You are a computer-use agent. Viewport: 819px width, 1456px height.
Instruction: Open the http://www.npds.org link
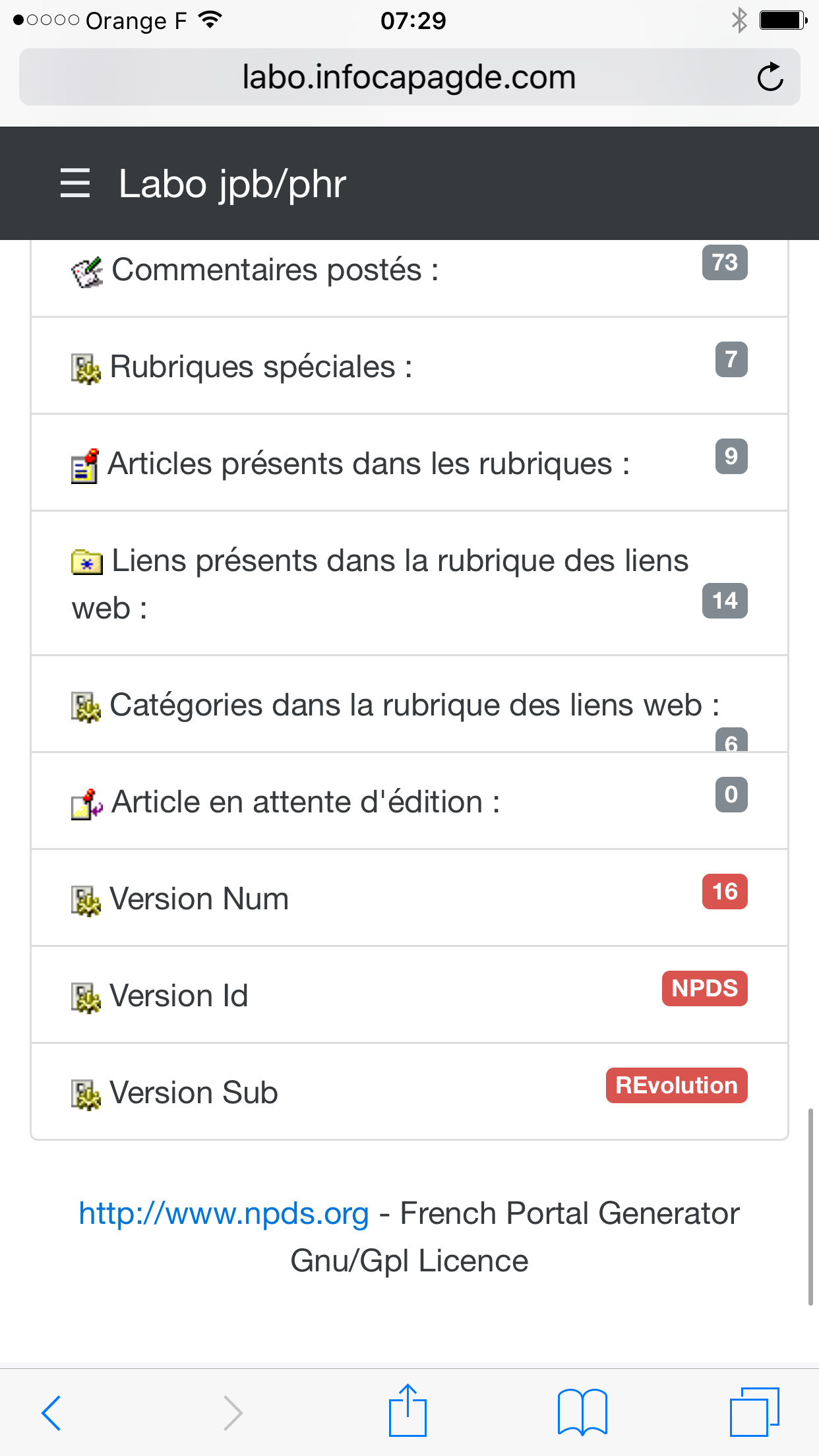pyautogui.click(x=224, y=1213)
